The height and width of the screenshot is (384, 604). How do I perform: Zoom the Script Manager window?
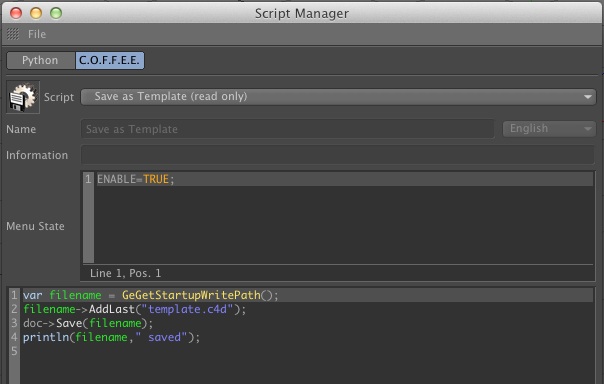[x=56, y=13]
